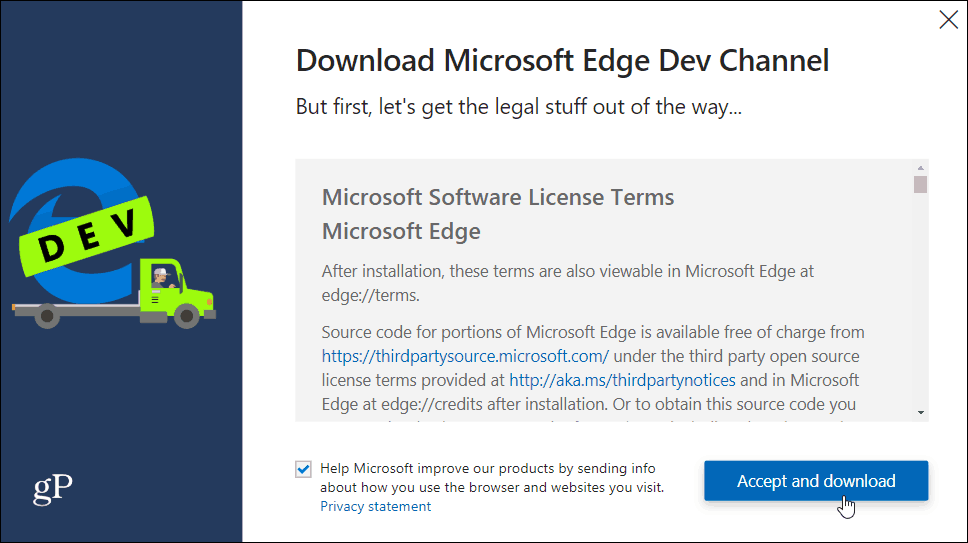Screen dimensions: 968x543
Task: Uncheck the Help Microsoft improve products checkbox
Action: 303,469
